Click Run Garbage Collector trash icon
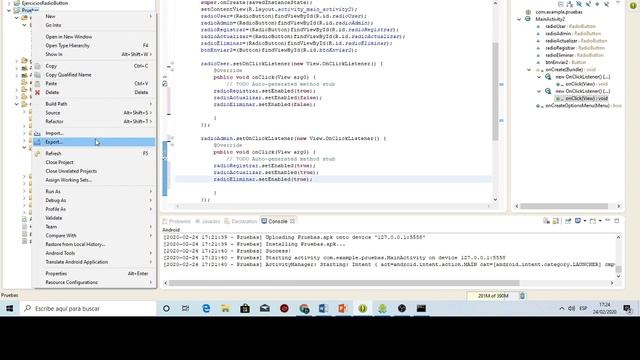Viewport: 640px width, 360px height. coord(522,296)
